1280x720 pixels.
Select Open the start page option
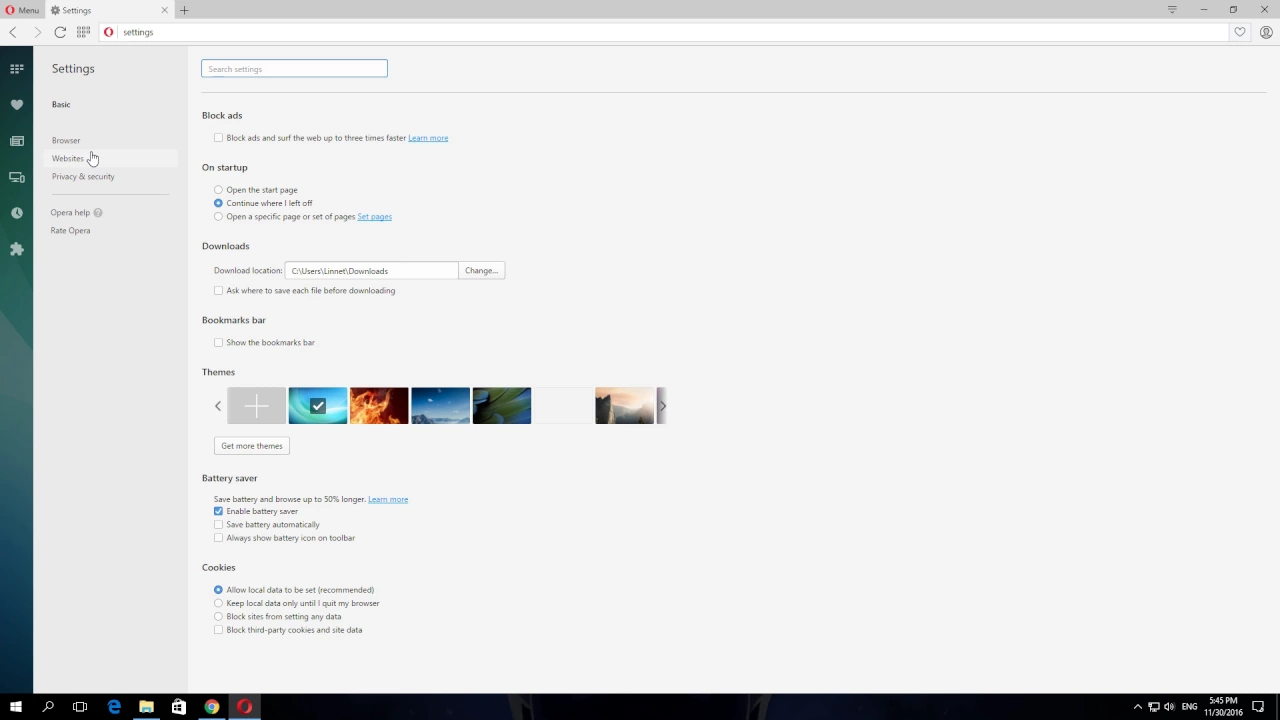coord(218,190)
